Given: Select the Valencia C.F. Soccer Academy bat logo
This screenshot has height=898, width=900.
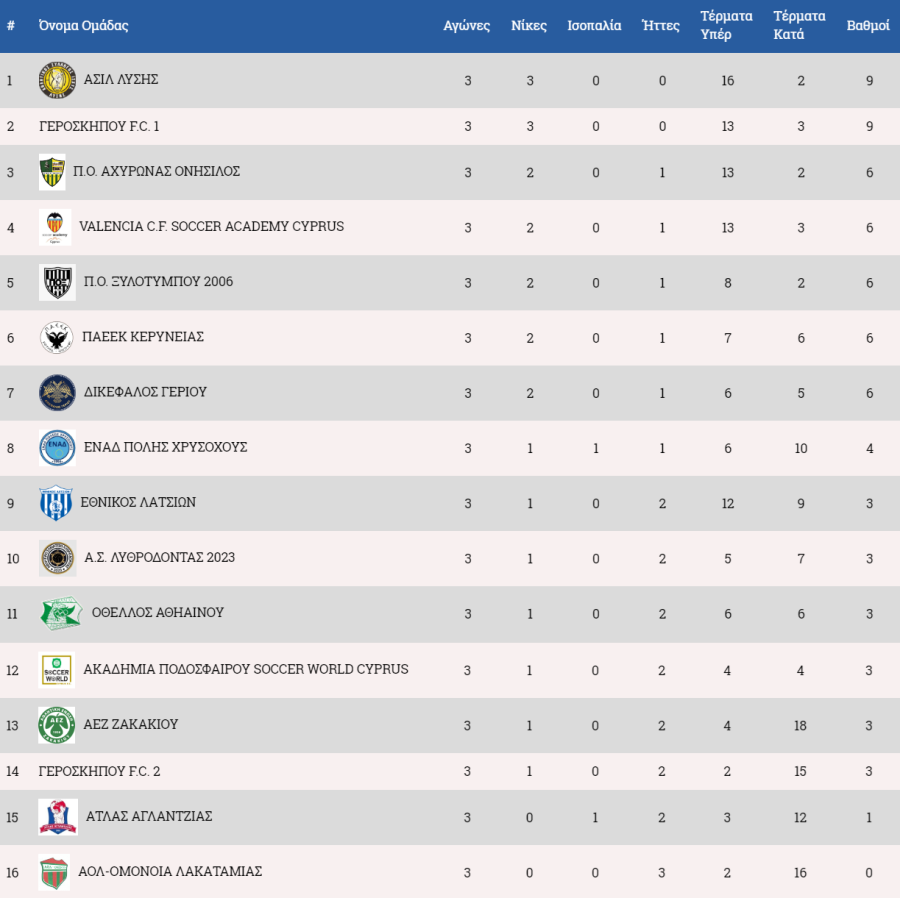Looking at the screenshot, I should (x=55, y=227).
